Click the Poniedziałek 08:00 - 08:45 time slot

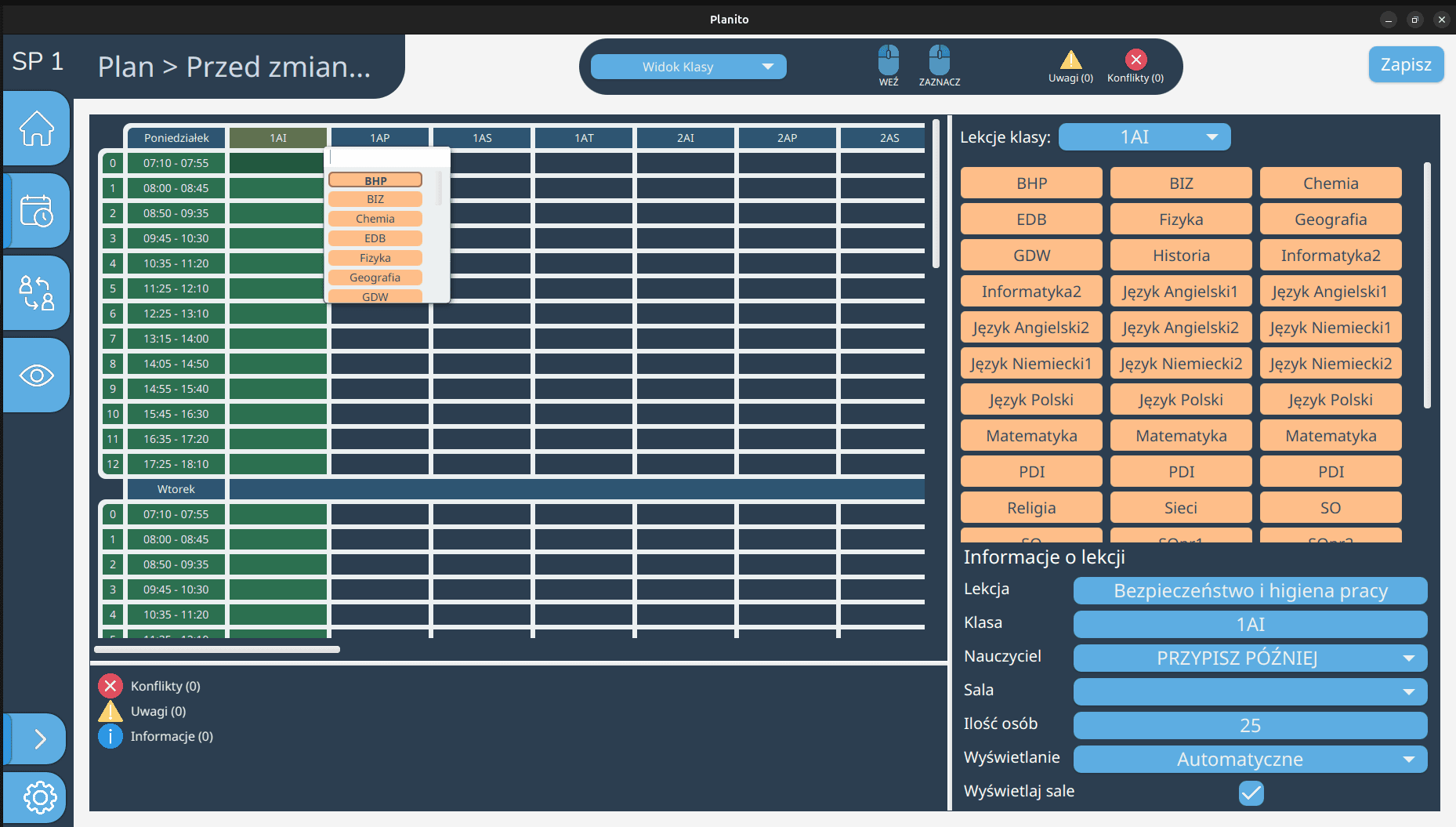(x=176, y=188)
